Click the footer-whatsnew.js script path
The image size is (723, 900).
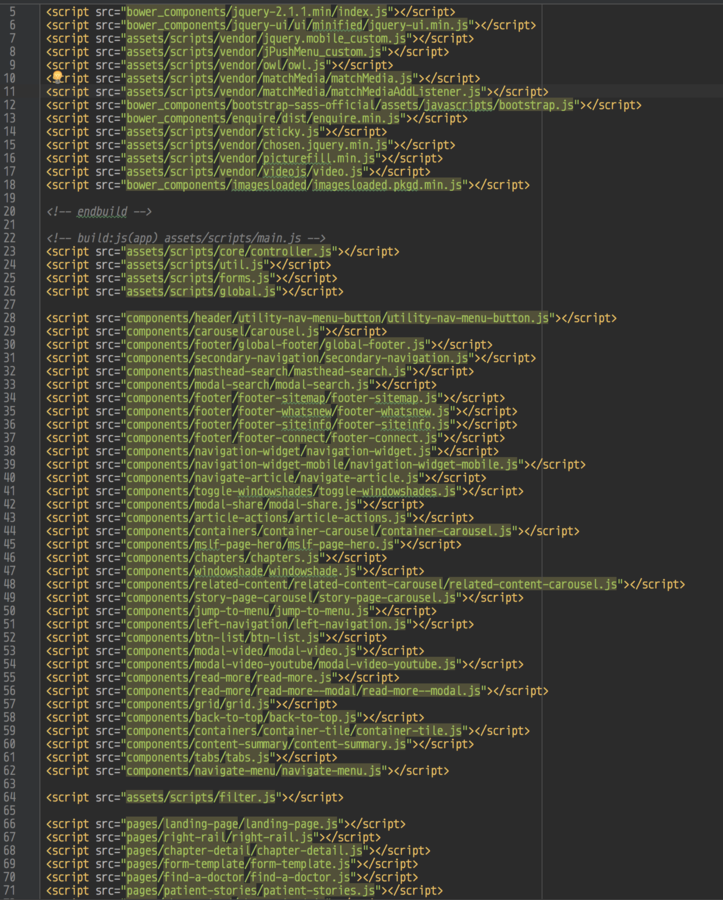click(x=288, y=411)
